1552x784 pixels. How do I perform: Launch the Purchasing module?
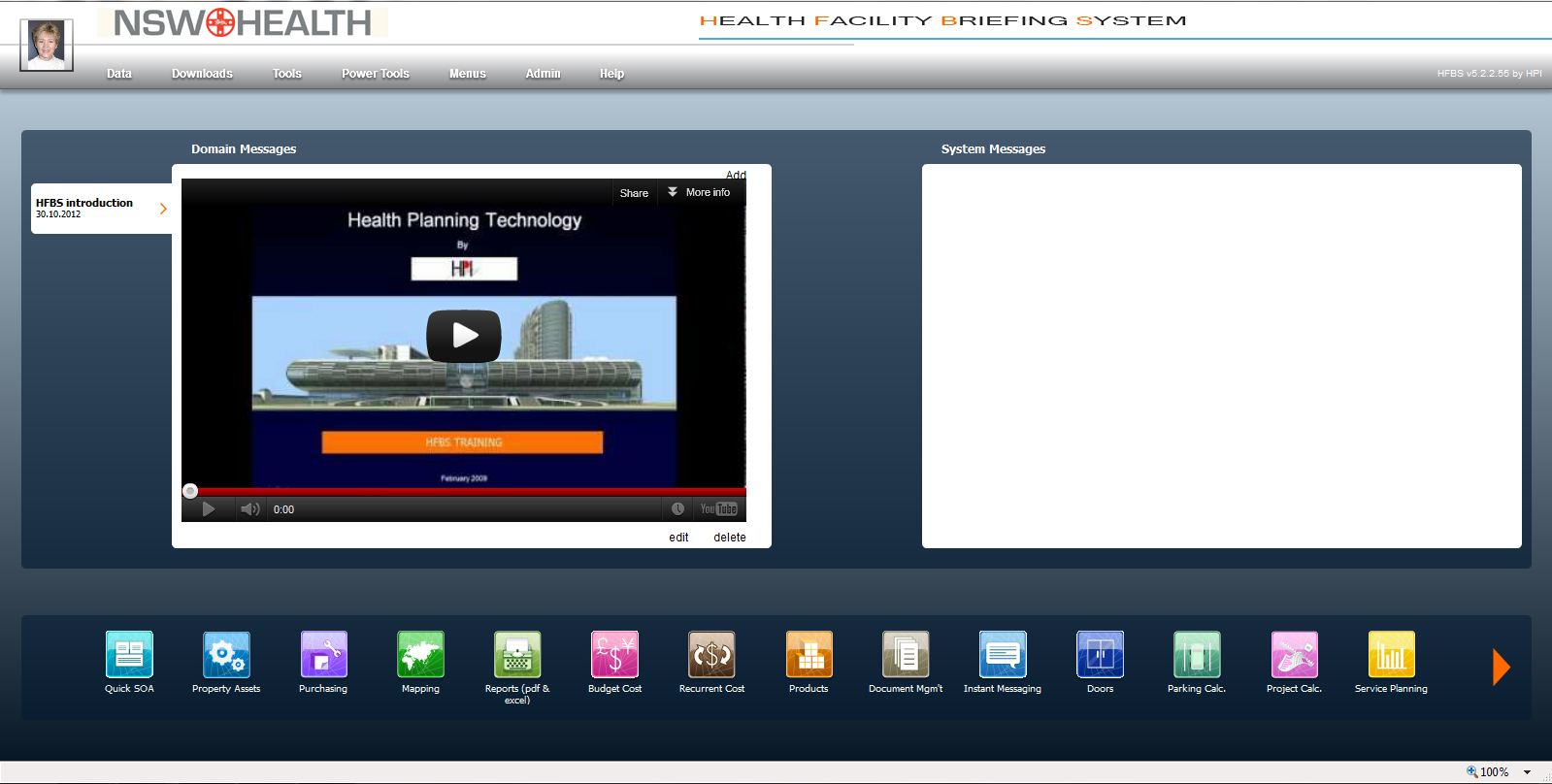(x=323, y=654)
